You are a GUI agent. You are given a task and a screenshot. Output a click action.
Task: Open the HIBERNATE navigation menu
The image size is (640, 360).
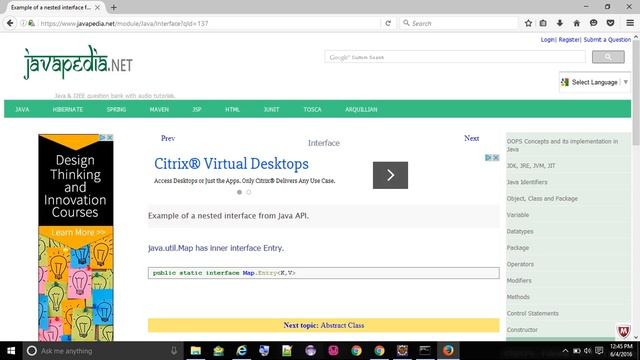point(68,109)
